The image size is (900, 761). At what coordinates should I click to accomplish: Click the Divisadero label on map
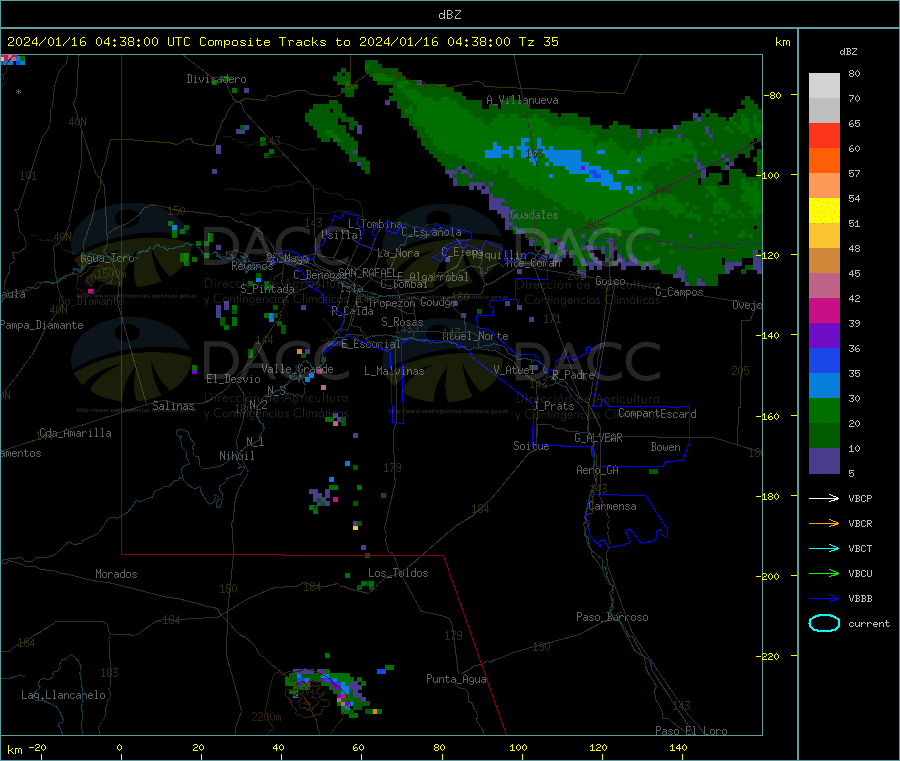216,79
